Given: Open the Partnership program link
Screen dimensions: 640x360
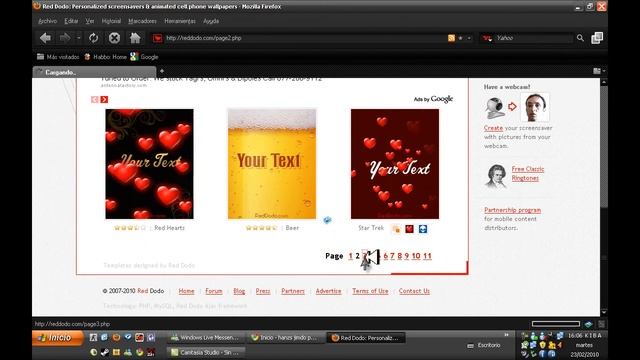Looking at the screenshot, I should click(x=512, y=210).
